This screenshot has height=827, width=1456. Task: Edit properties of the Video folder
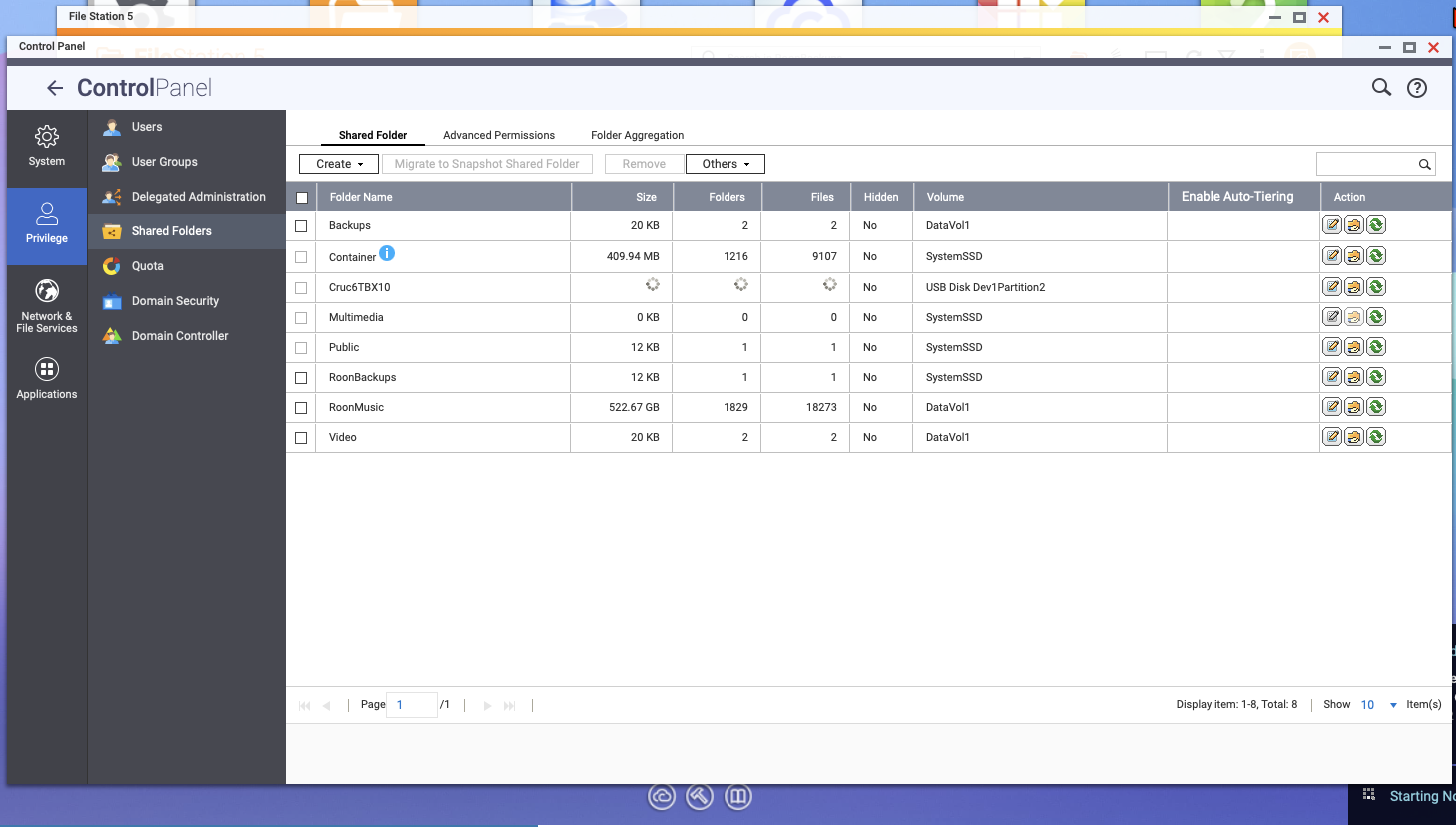1332,437
